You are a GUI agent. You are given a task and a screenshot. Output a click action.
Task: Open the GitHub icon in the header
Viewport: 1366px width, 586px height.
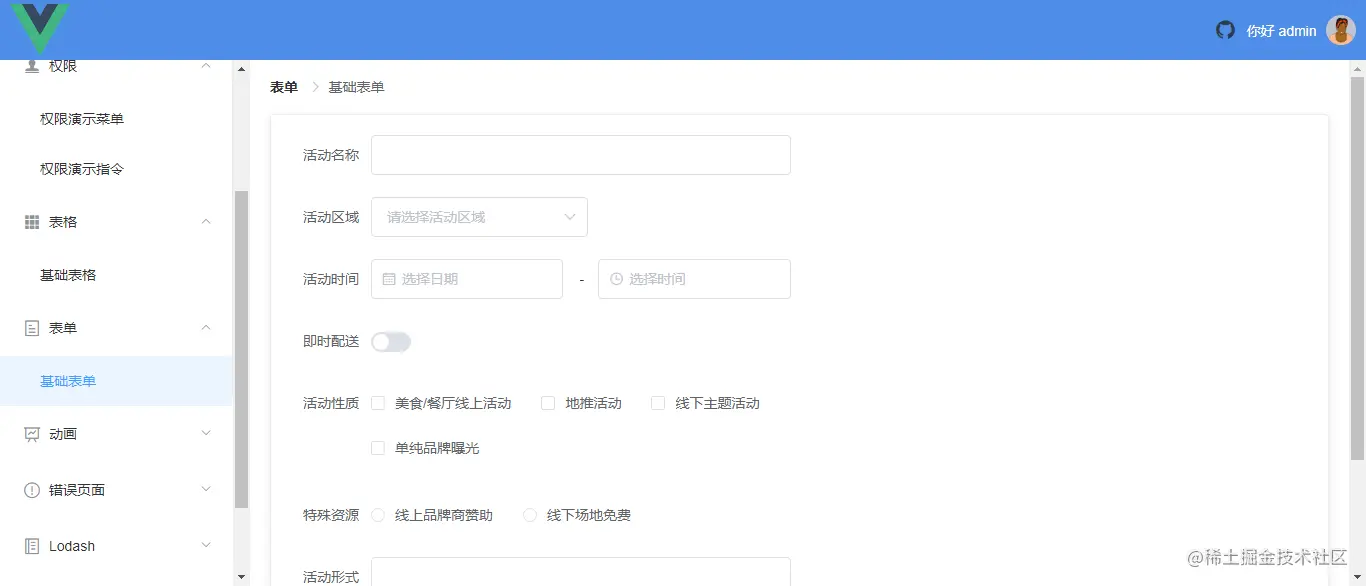pyautogui.click(x=1225, y=30)
